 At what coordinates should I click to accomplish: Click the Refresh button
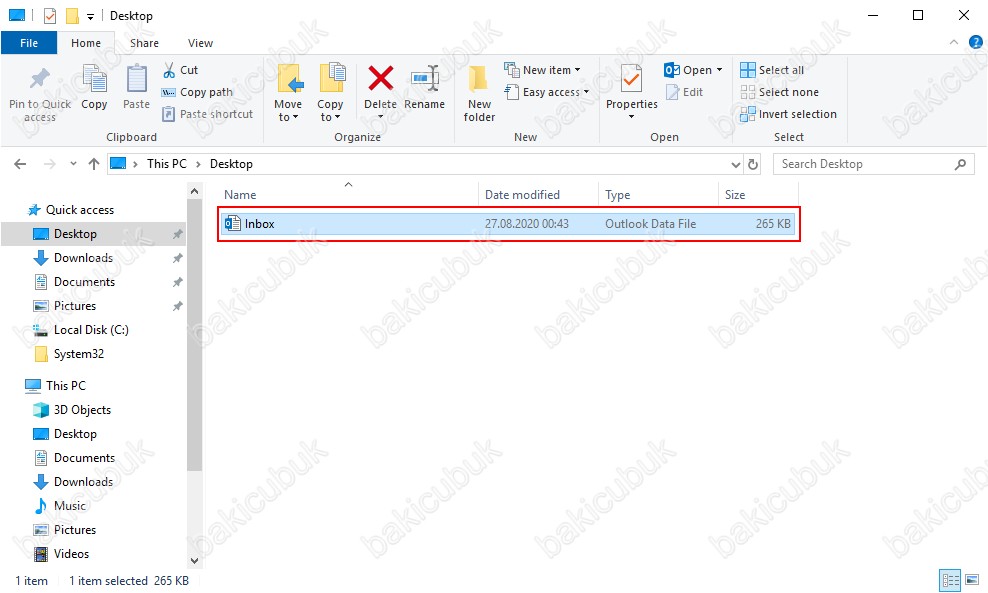coord(753,164)
